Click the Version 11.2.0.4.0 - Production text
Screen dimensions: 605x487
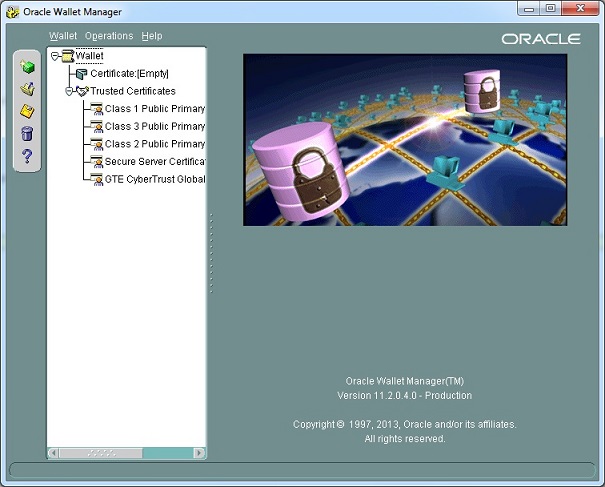pyautogui.click(x=404, y=396)
